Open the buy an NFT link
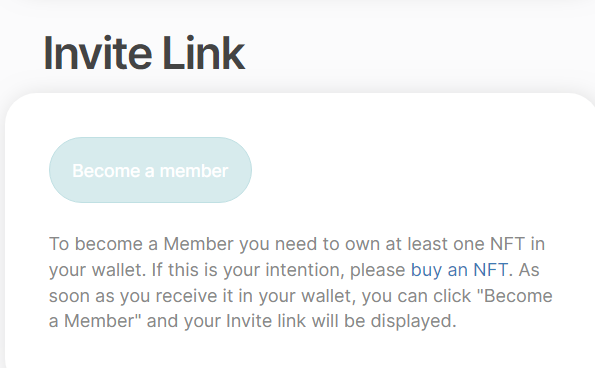 click(x=460, y=270)
